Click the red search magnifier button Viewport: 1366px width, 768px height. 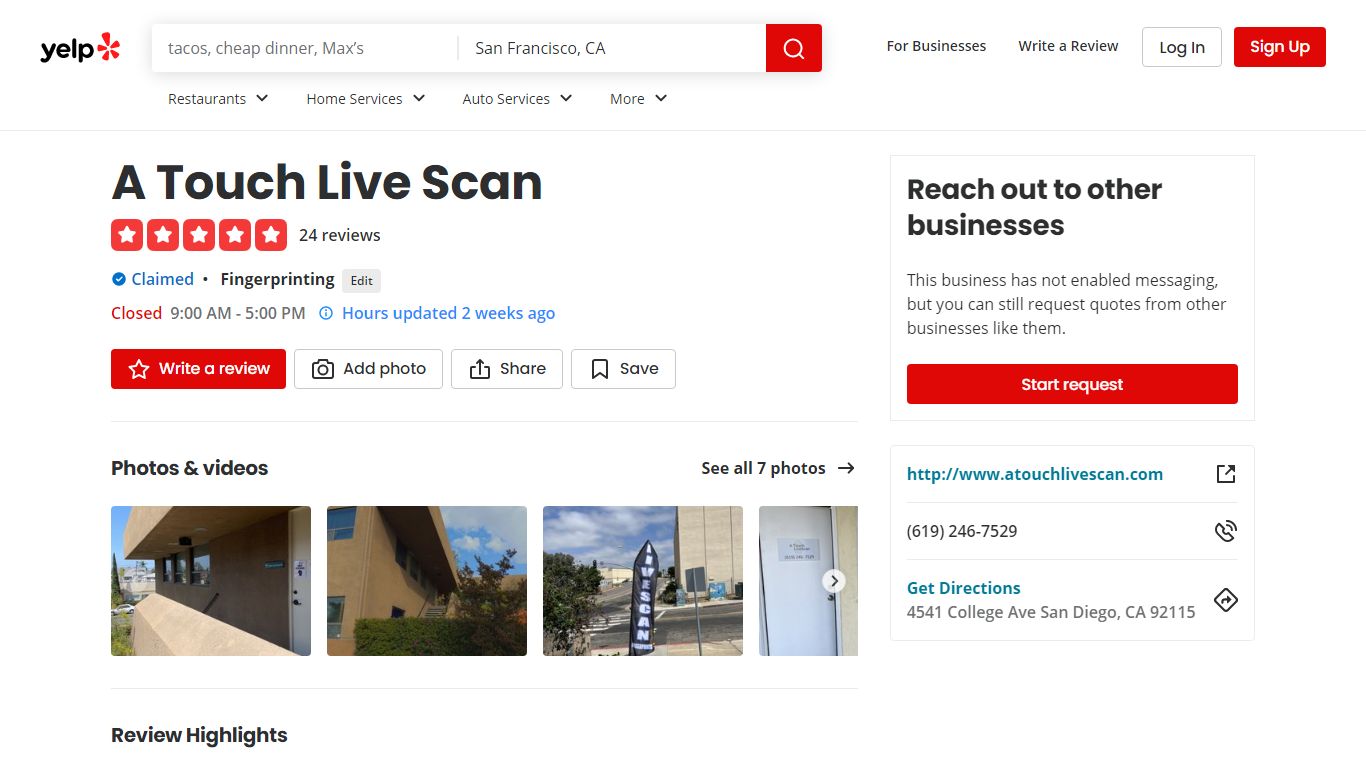point(794,48)
